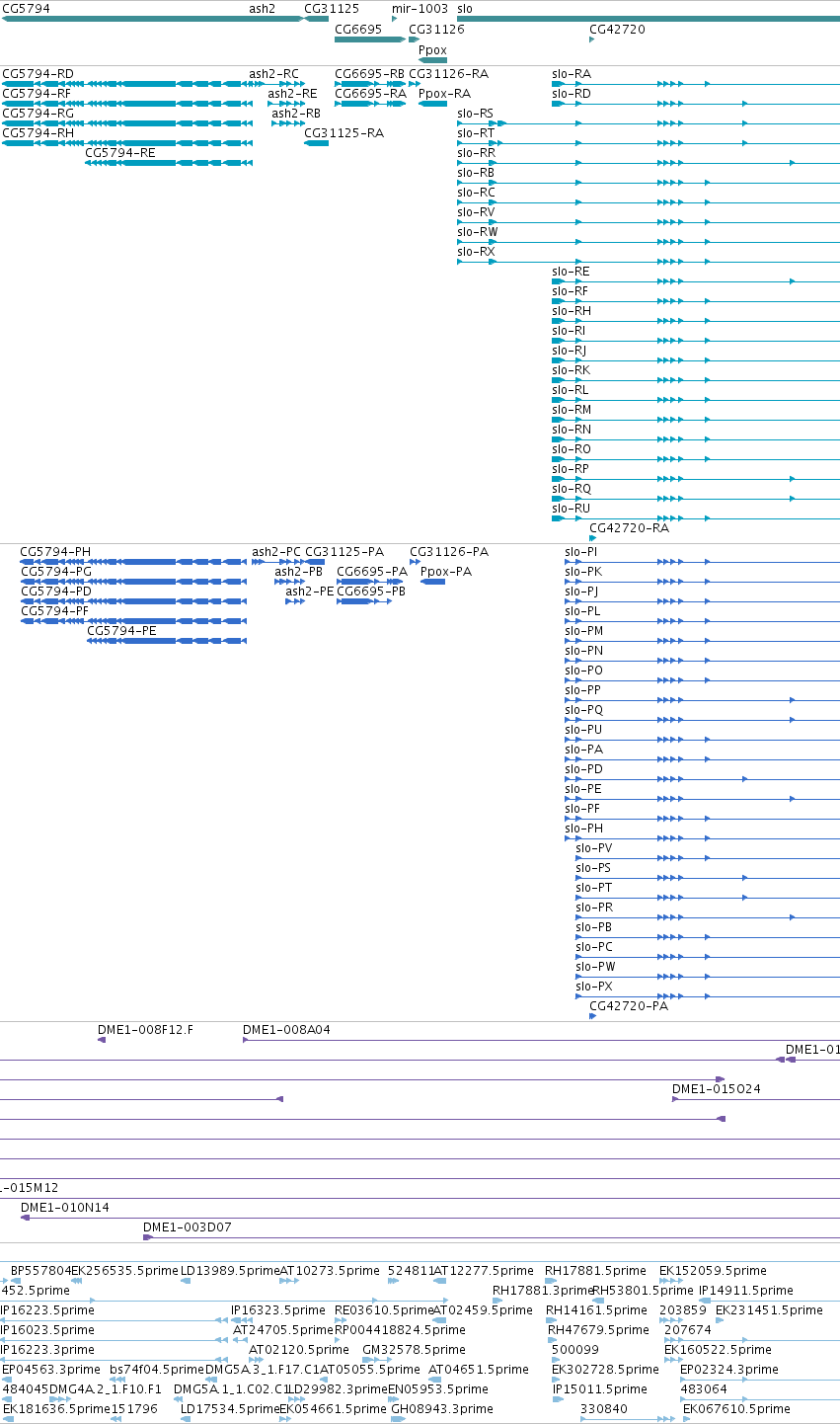Click BAC clone DME1-010N14
This screenshot has width=840, height=1424.
tap(65, 1208)
